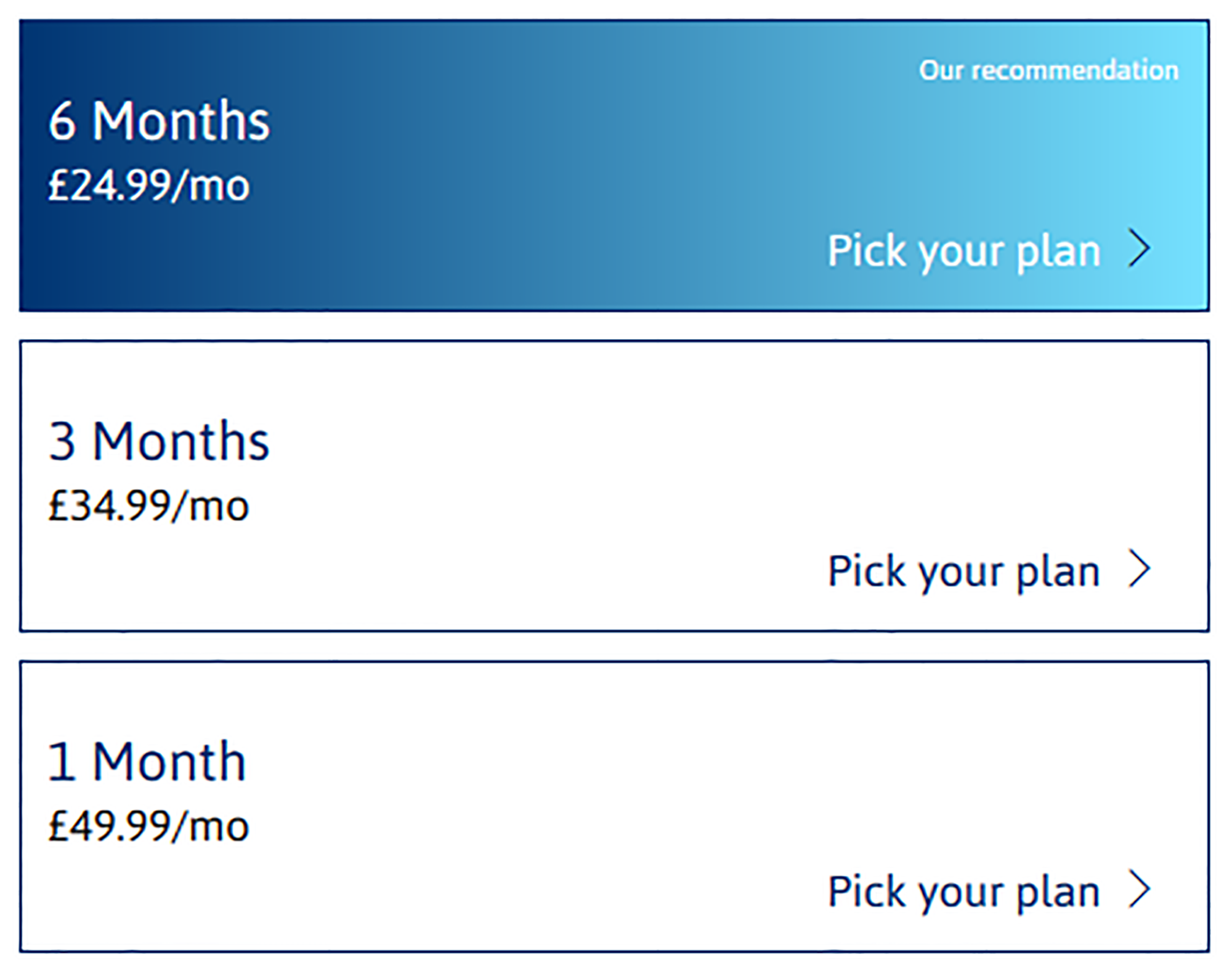Screen dimensions: 1232x975
Task: Click the digit '3' in the 3 Months heading
Action: pos(62,442)
